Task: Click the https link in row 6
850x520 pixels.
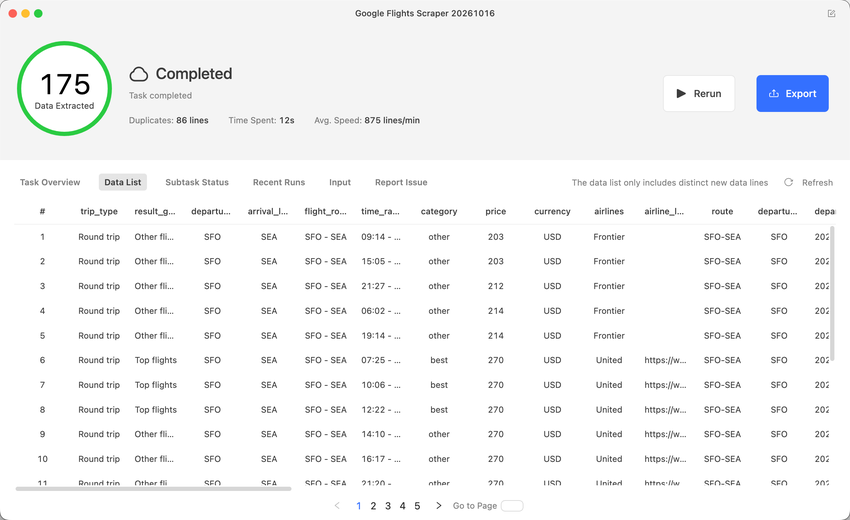Action: click(665, 360)
